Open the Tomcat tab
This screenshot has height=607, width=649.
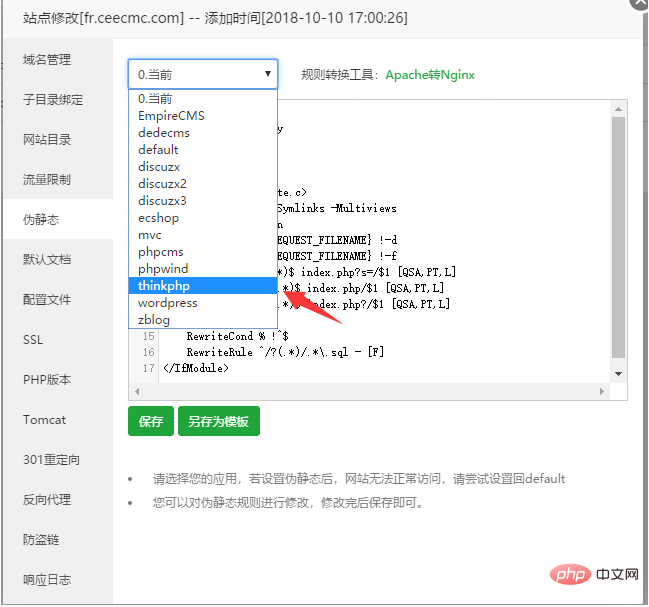[58, 420]
